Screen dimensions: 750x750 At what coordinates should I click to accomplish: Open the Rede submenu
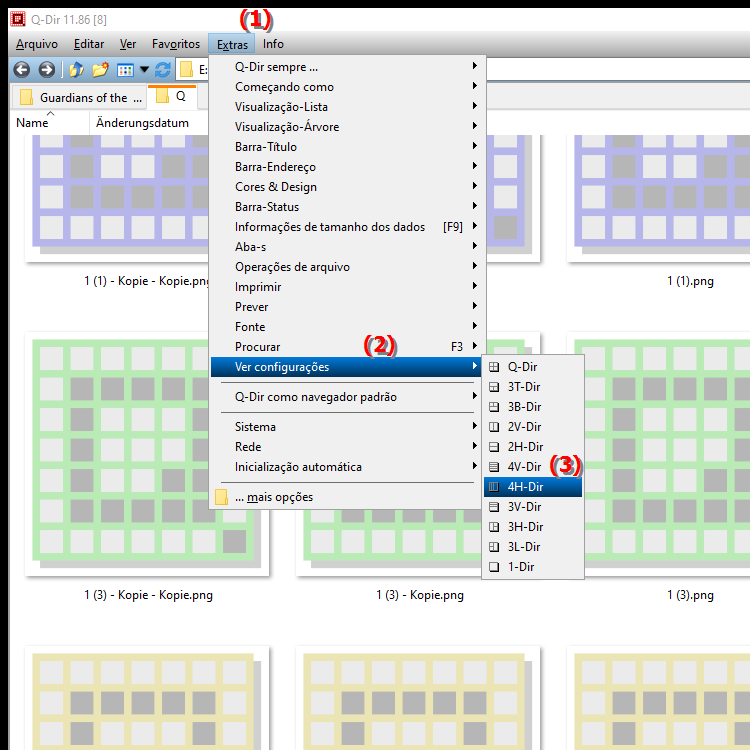click(x=346, y=447)
